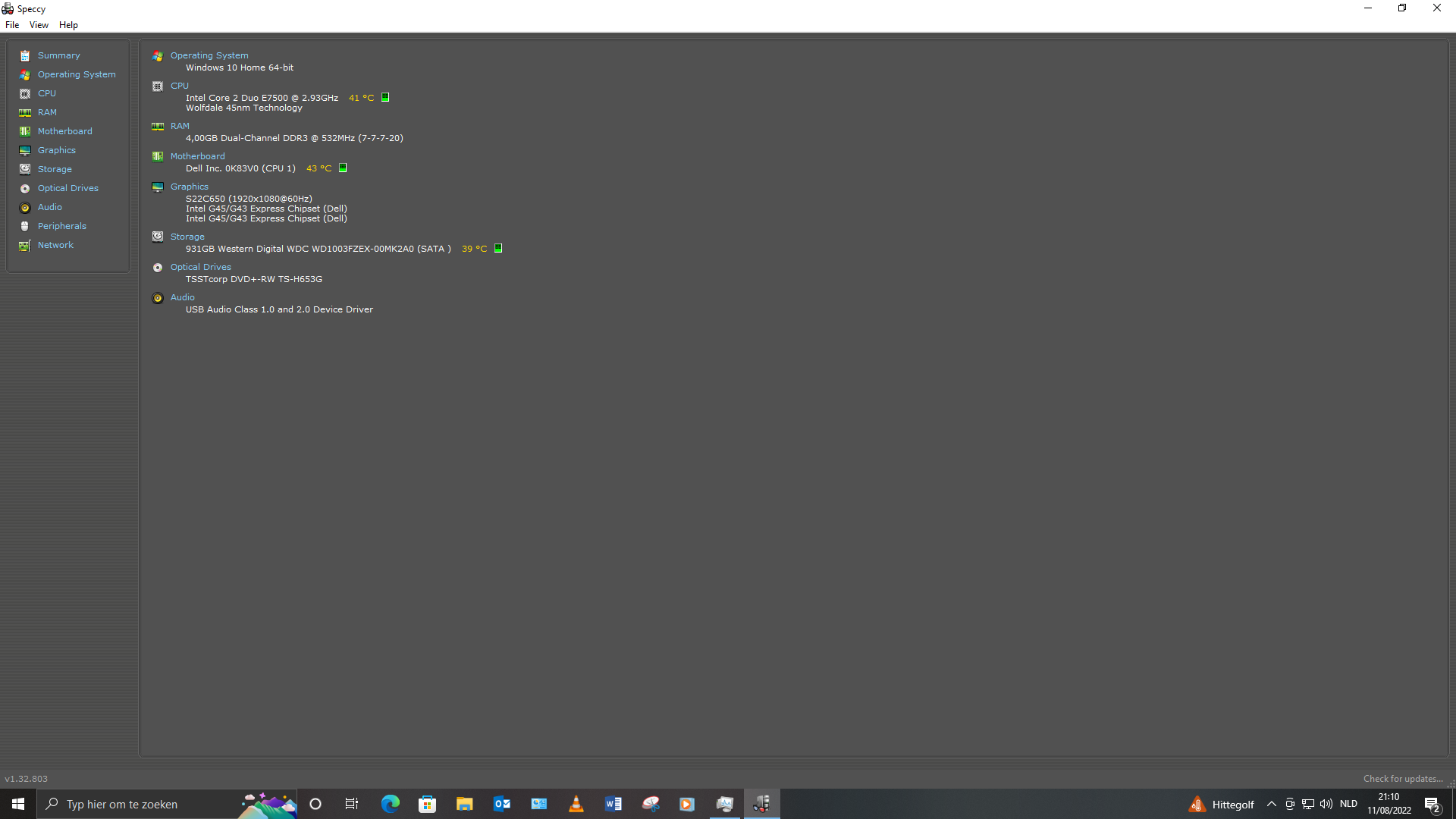
Task: Click the Operating System sidebar icon
Action: tap(25, 74)
